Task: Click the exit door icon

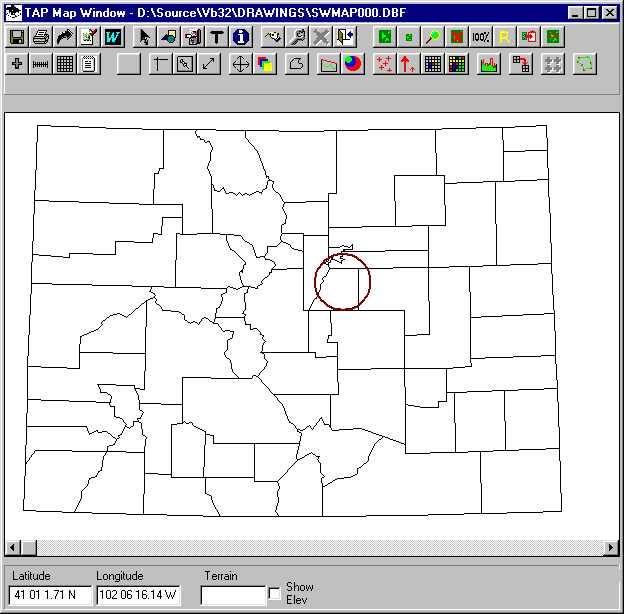Action: 345,37
